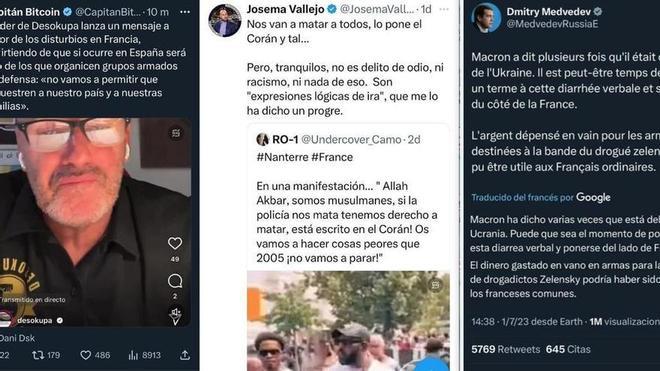Open the desokupa account label on video
This screenshot has height=371, width=660.
[35, 320]
